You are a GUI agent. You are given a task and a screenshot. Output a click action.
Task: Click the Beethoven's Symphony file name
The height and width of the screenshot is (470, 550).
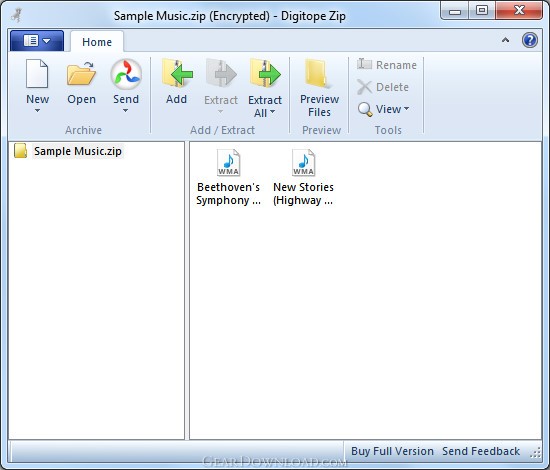[228, 194]
